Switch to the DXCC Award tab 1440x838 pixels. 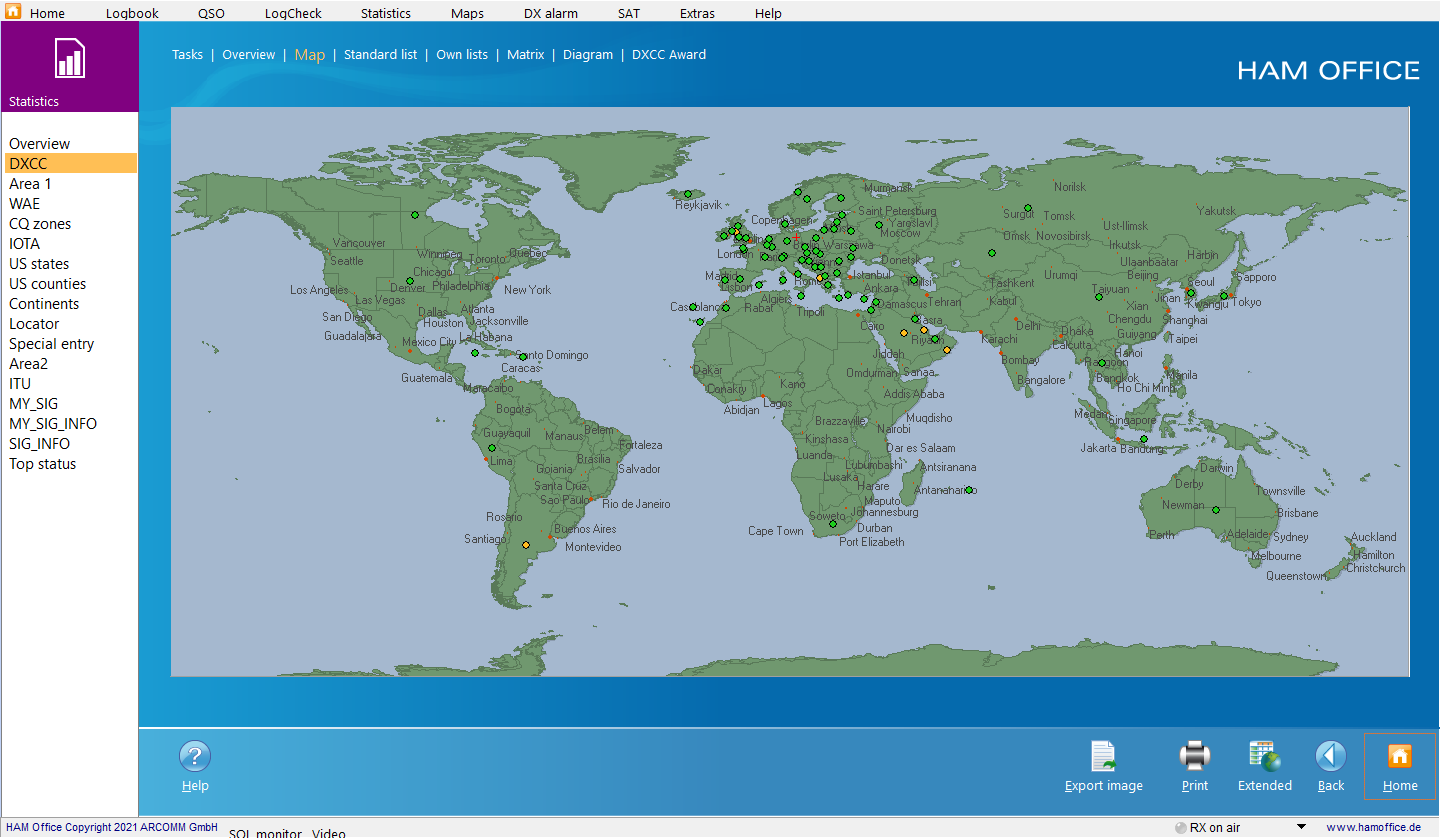coord(669,55)
